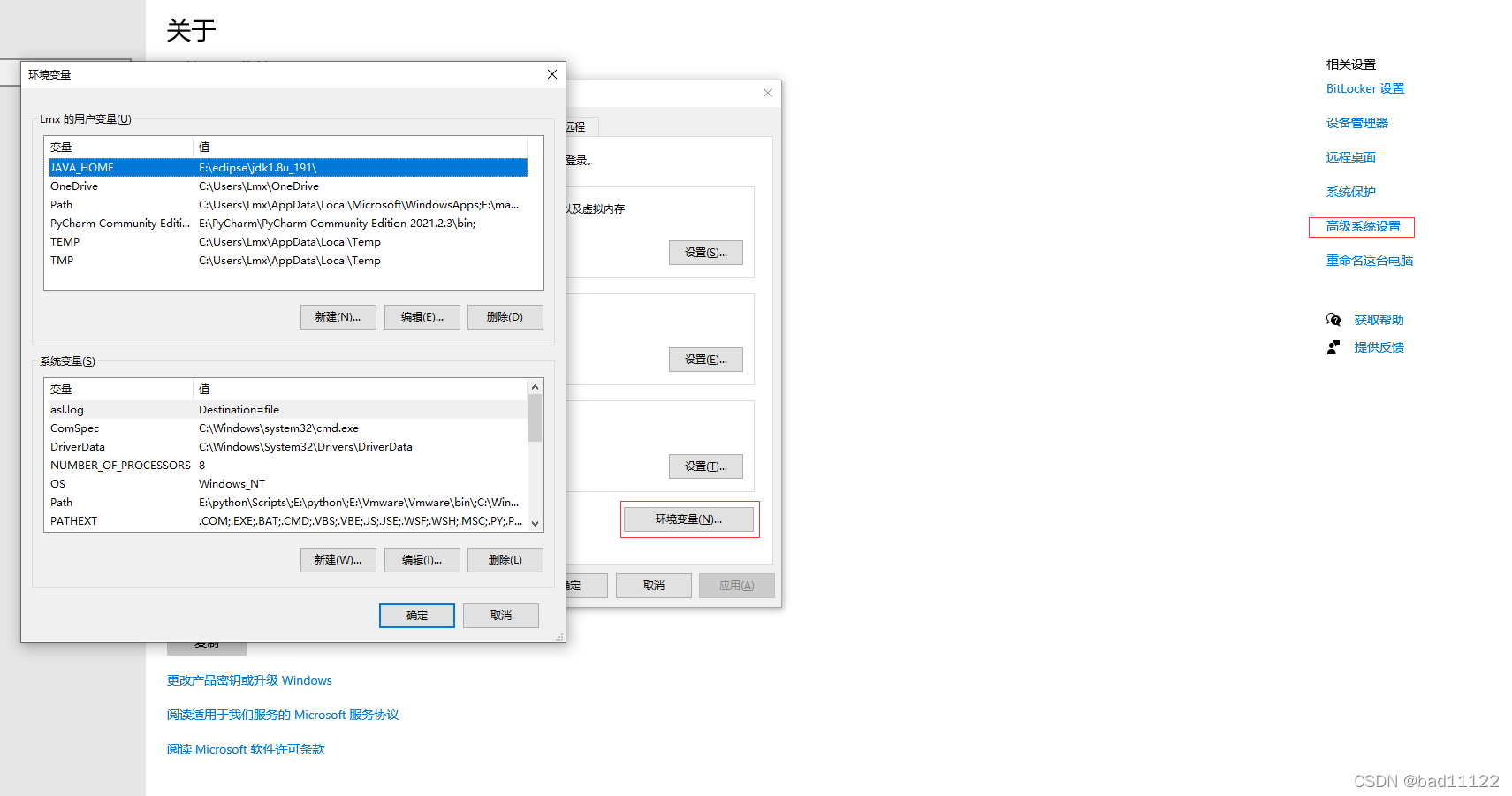Open 设备管理器 link
Image resolution: width=1512 pixels, height=796 pixels.
coord(1357,124)
